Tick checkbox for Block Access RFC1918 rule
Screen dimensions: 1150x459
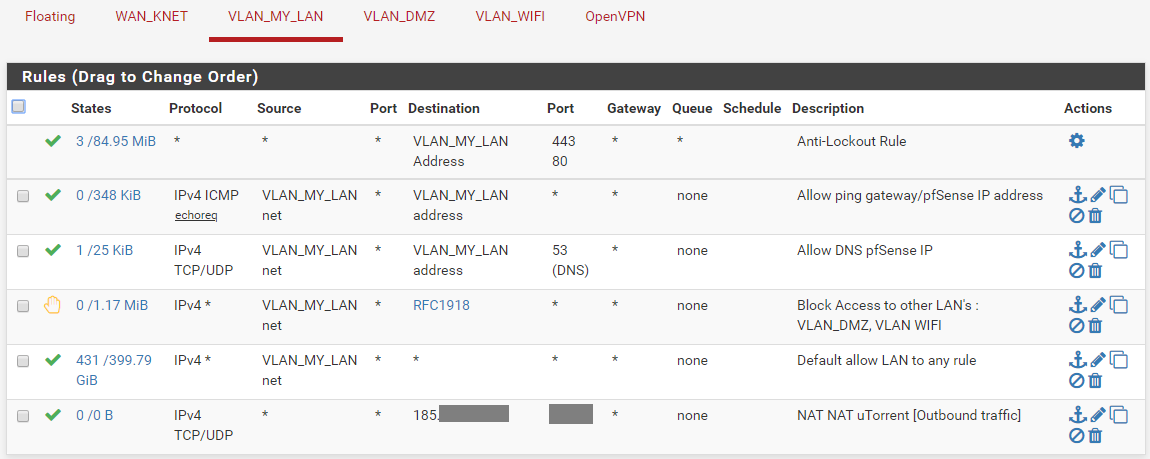(x=23, y=306)
